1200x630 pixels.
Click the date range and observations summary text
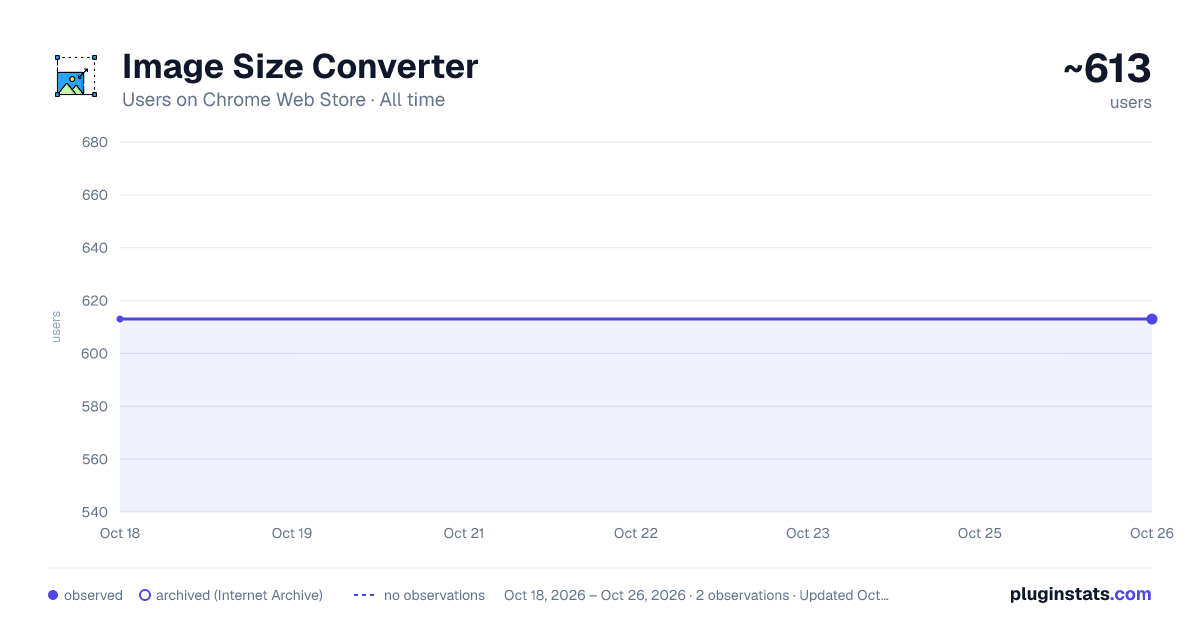696,595
